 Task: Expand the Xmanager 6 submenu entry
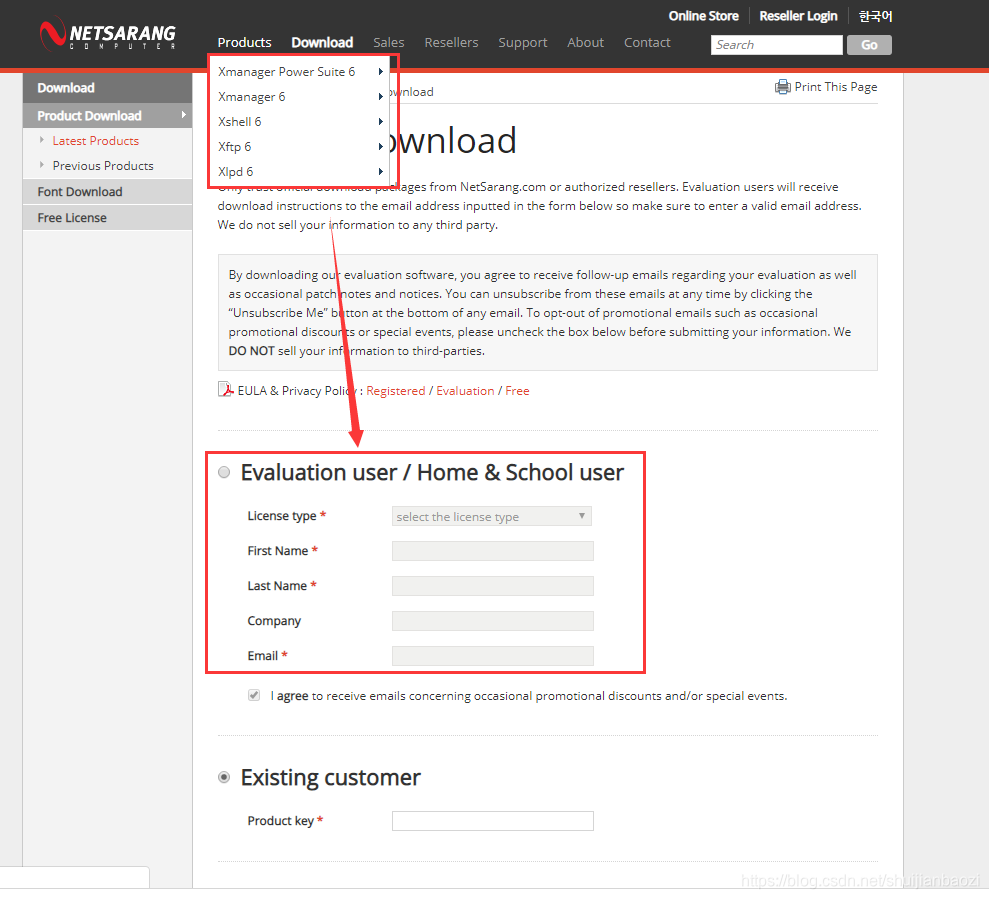(x=300, y=97)
